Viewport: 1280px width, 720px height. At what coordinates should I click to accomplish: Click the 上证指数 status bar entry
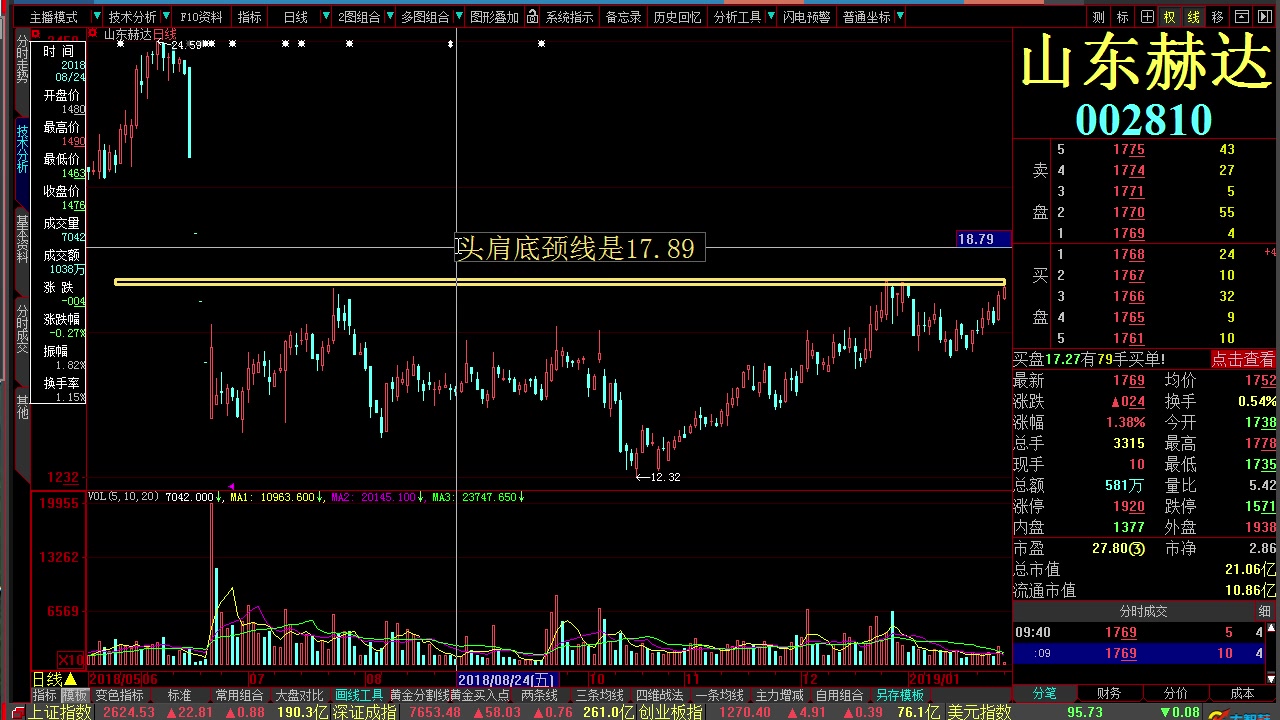(60, 712)
